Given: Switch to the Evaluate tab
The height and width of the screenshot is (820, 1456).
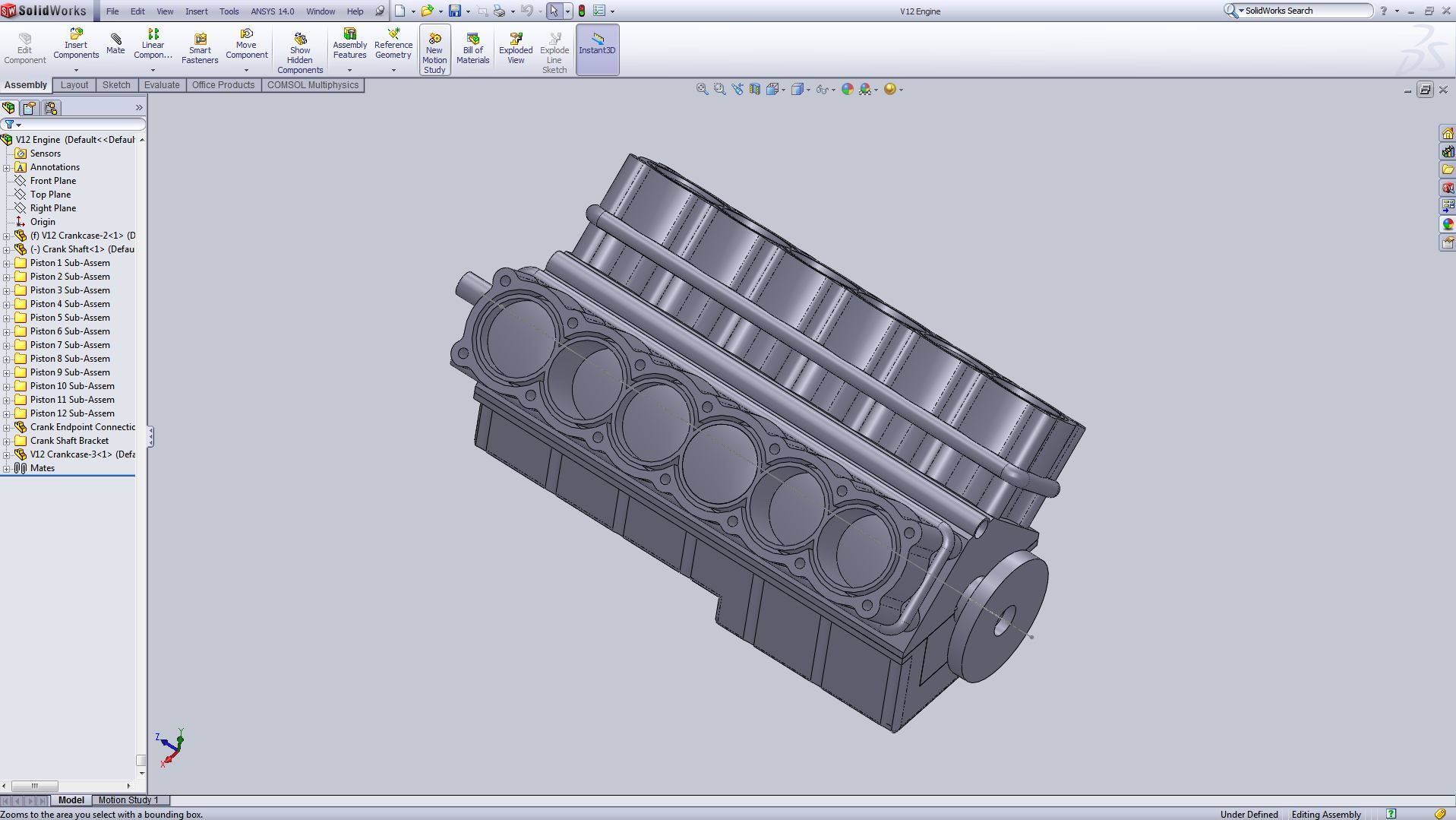Looking at the screenshot, I should point(162,85).
